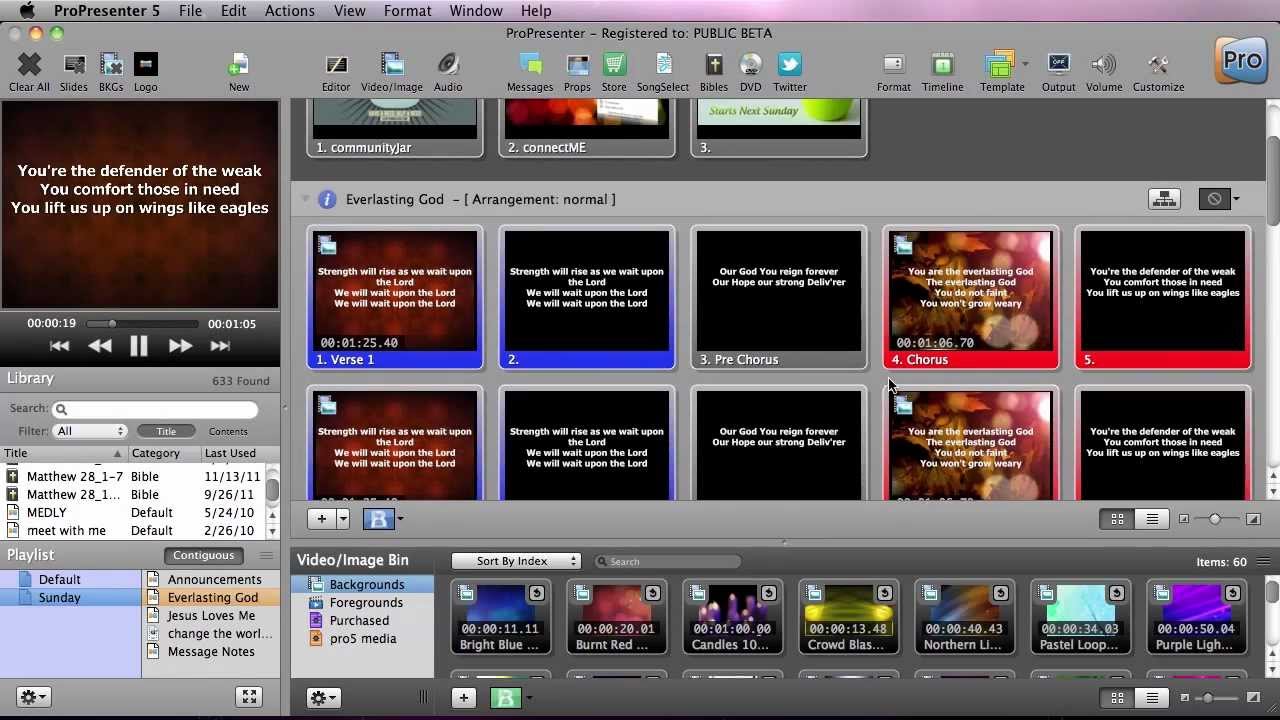The height and width of the screenshot is (720, 1280).
Task: Toggle Contents search filter
Action: pyautogui.click(x=228, y=431)
